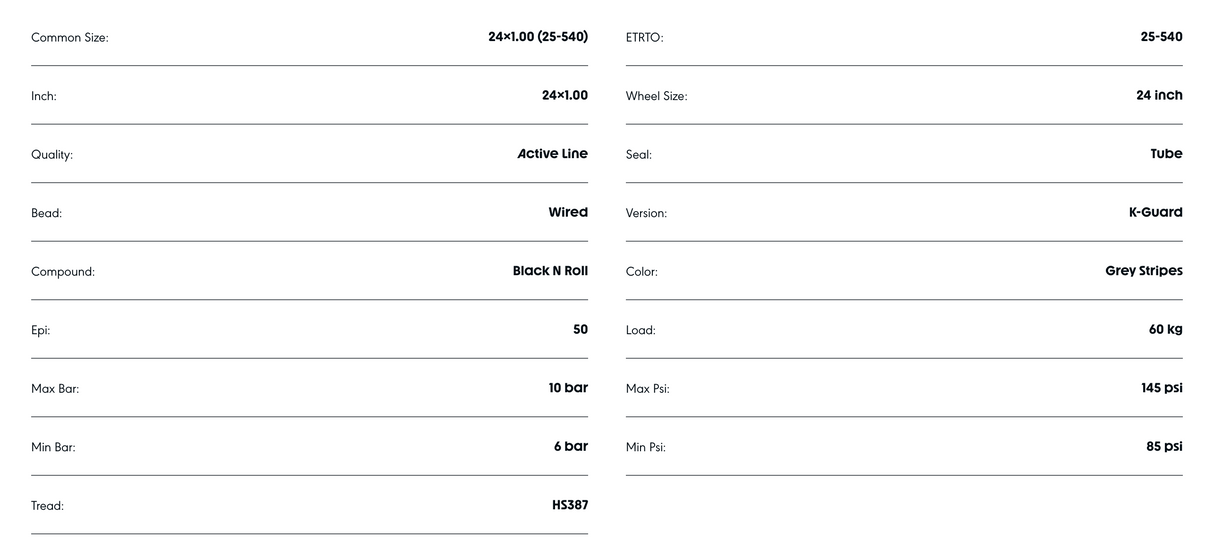This screenshot has height=540, width=1214.
Task: Click the Inch value 24×1.00
Action: (x=565, y=95)
